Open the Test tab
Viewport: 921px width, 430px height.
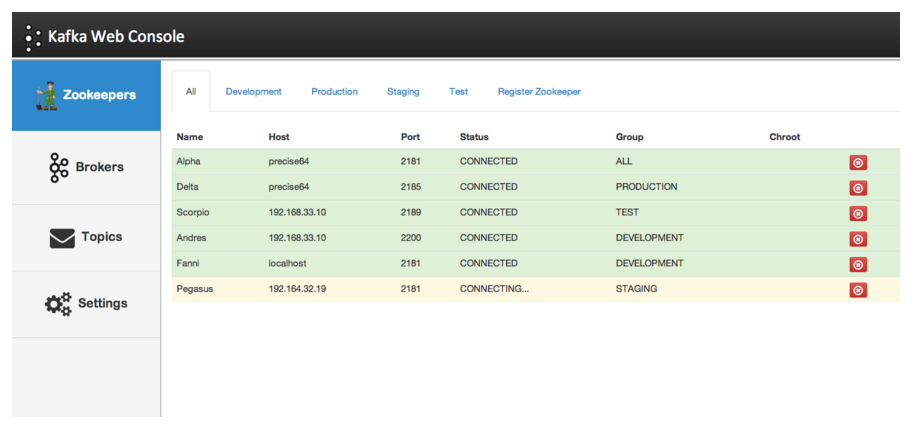[459, 92]
